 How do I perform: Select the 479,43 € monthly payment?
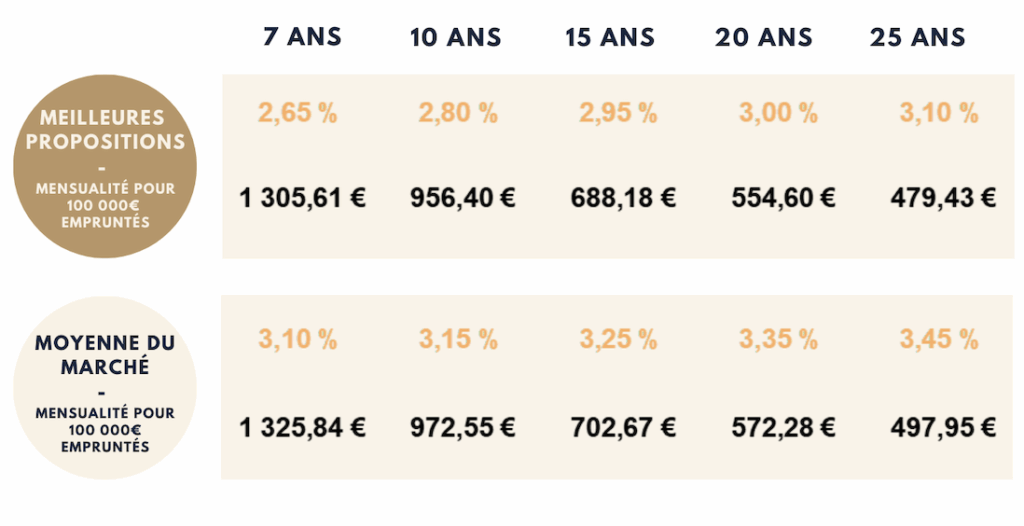(x=943, y=197)
